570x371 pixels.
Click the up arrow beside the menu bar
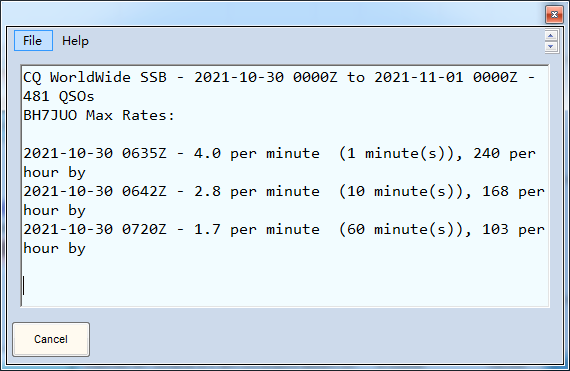[x=550, y=36]
